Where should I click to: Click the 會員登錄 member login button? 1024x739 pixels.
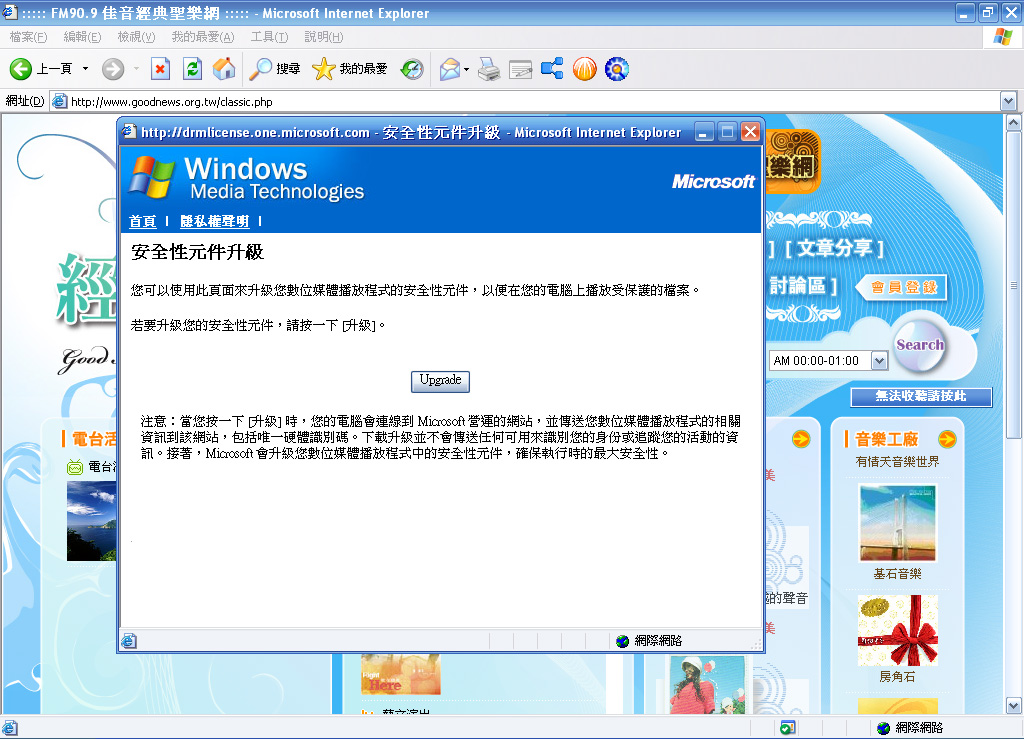904,287
